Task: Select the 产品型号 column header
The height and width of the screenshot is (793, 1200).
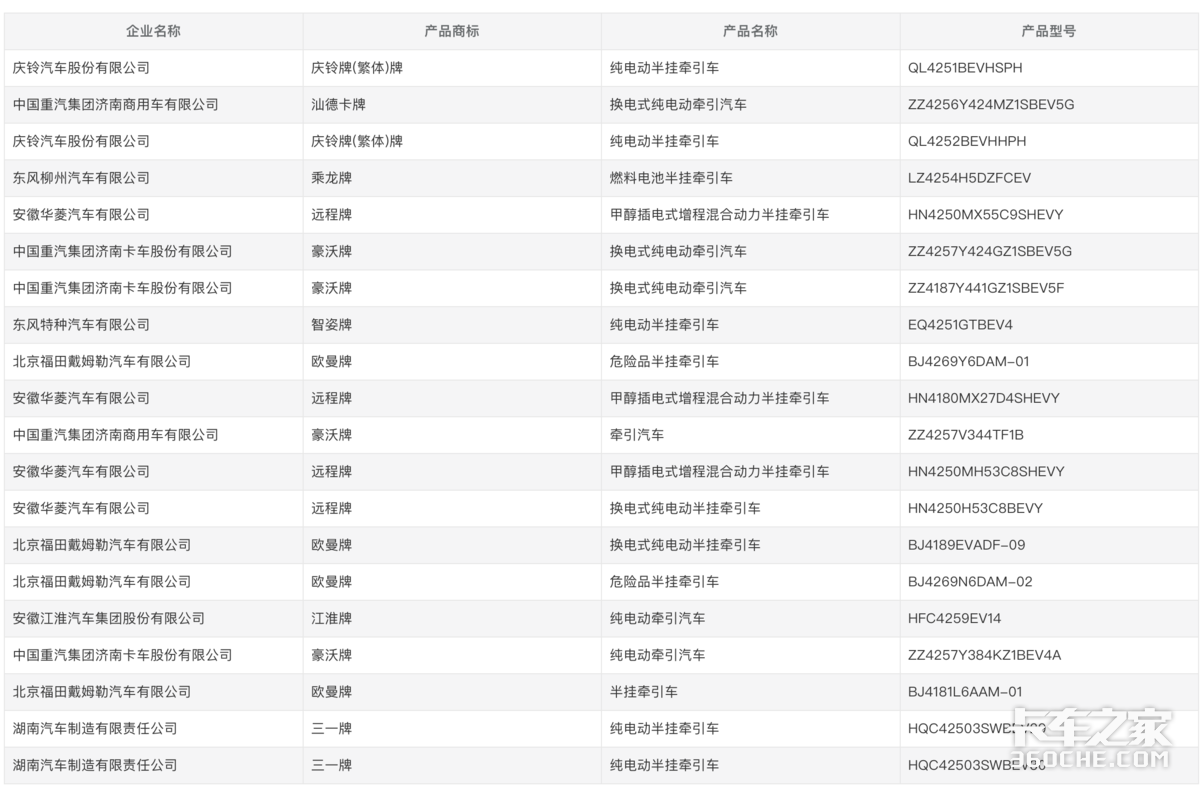Action: click(1048, 31)
